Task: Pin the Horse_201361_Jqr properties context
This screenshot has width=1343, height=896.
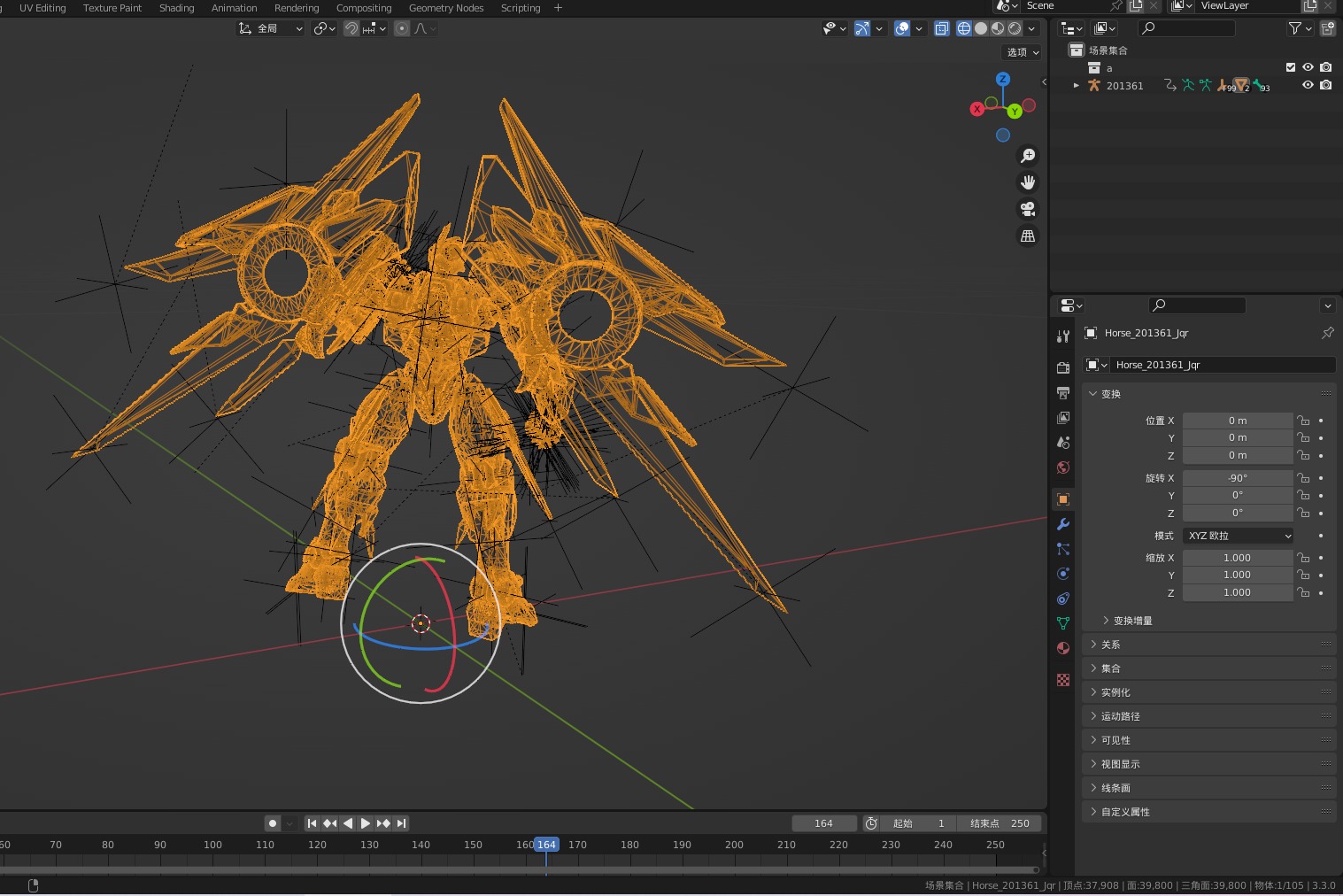Action: tap(1327, 333)
